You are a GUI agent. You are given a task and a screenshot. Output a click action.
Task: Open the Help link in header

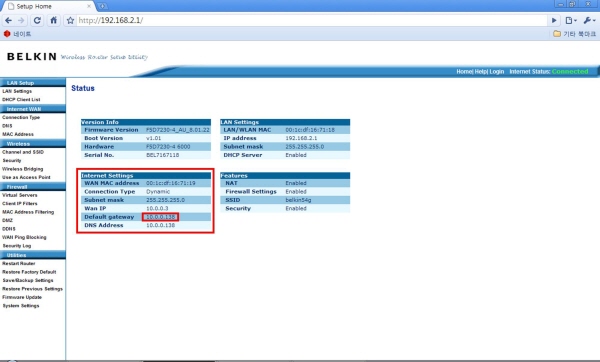481,72
